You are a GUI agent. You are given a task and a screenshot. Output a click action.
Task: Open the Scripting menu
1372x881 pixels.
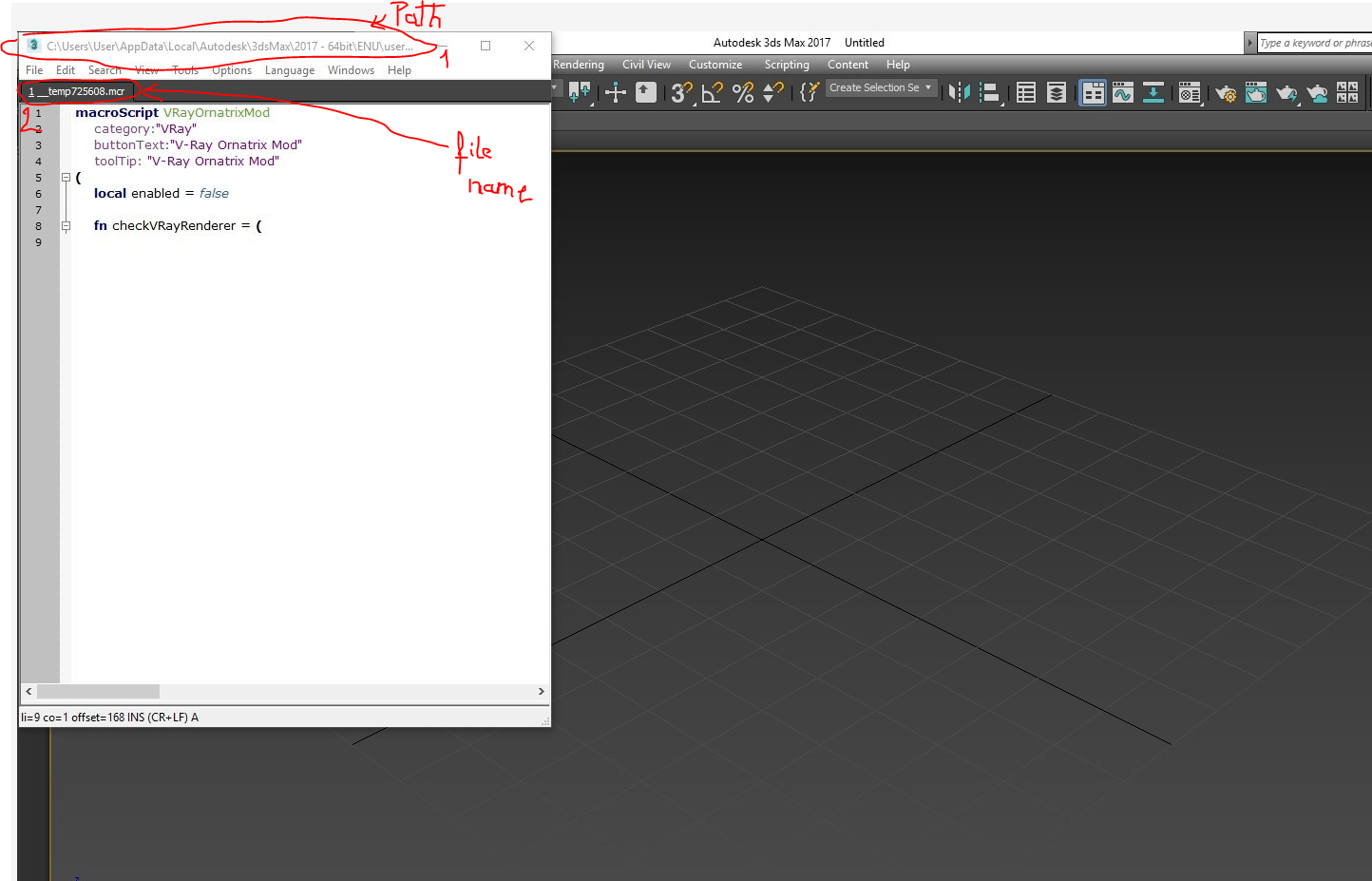point(787,65)
